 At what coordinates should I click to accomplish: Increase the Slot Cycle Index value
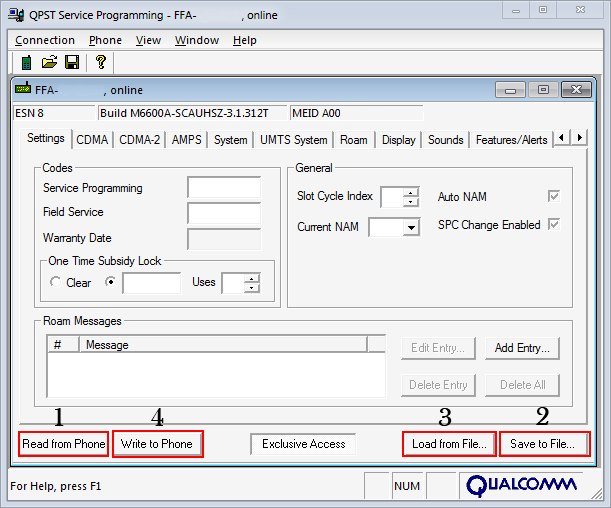(x=411, y=192)
